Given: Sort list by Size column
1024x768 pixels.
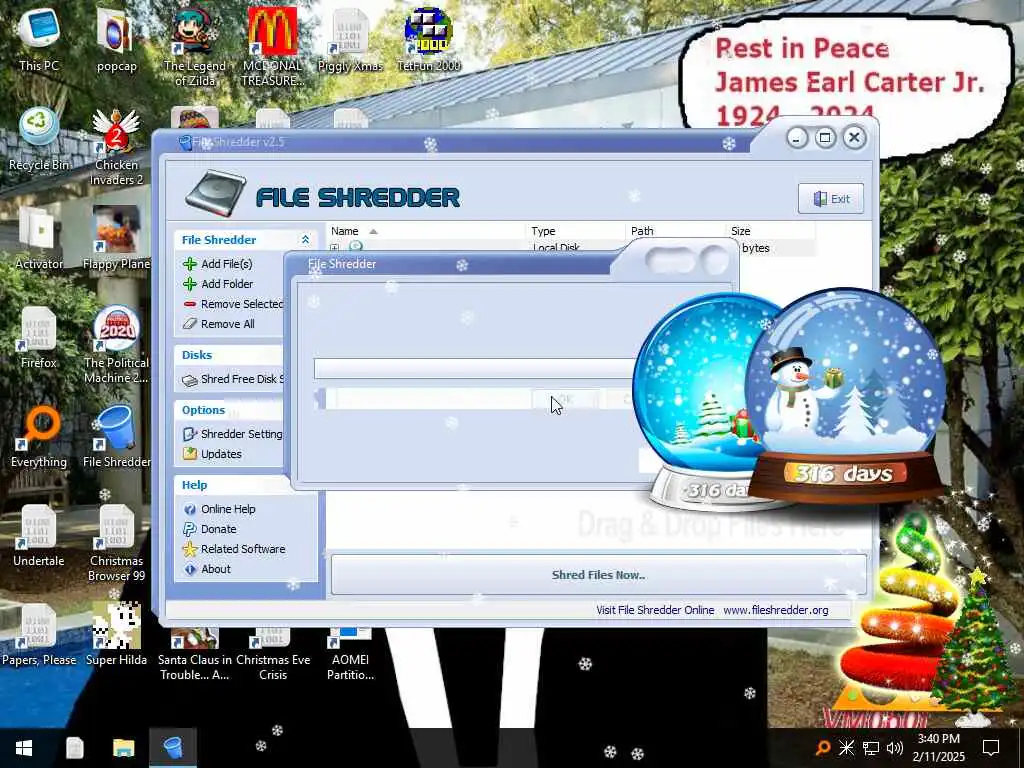Looking at the screenshot, I should coord(770,231).
